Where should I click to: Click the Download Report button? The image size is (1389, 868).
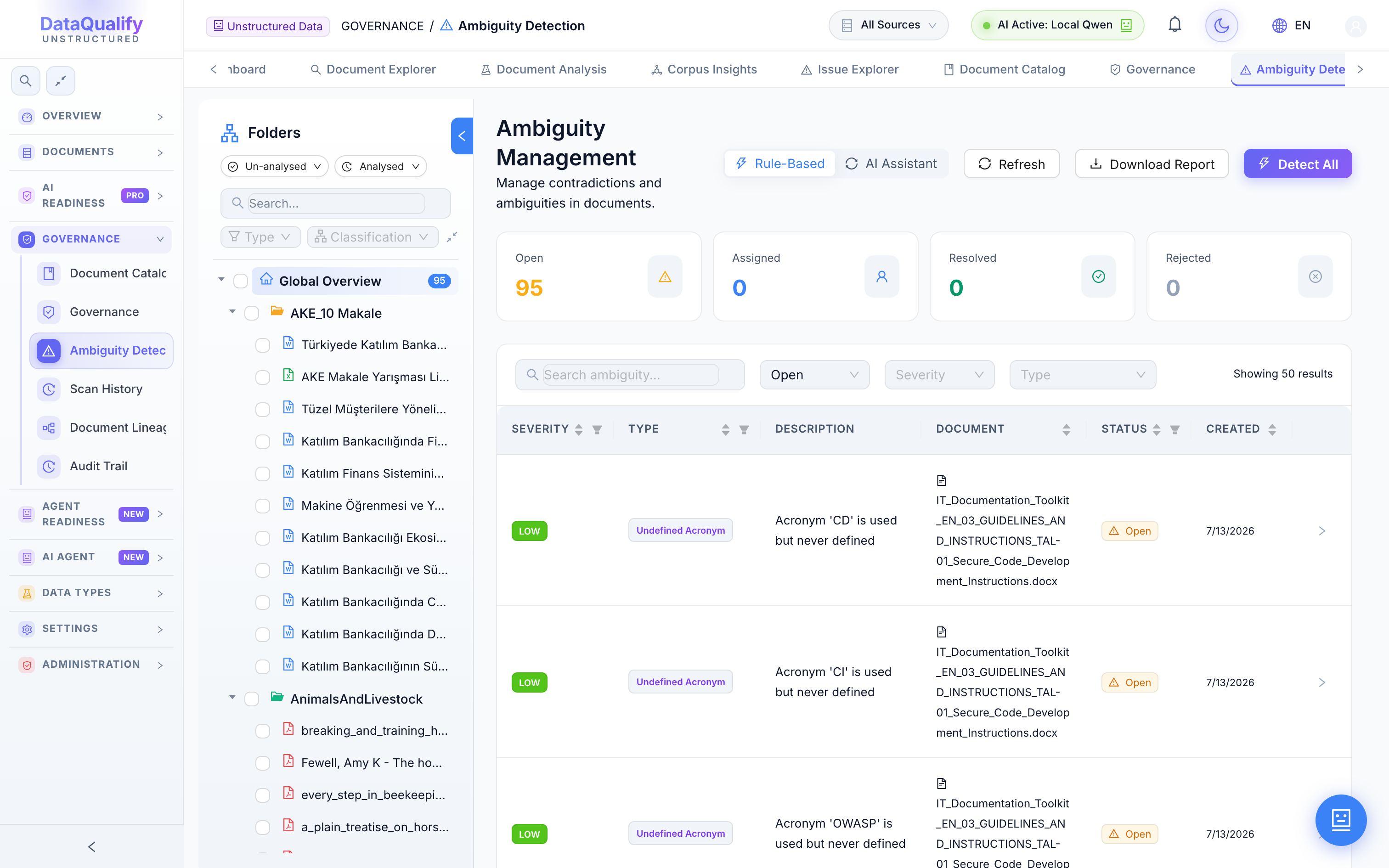[x=1152, y=164]
